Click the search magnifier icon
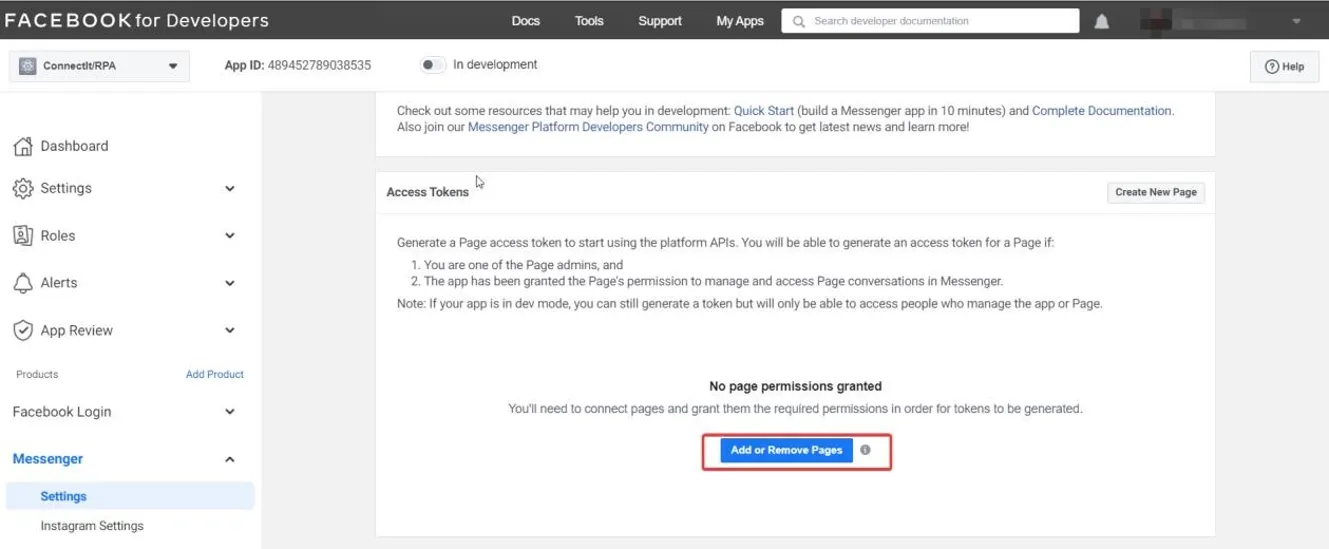The height and width of the screenshot is (549, 1329). 798,21
